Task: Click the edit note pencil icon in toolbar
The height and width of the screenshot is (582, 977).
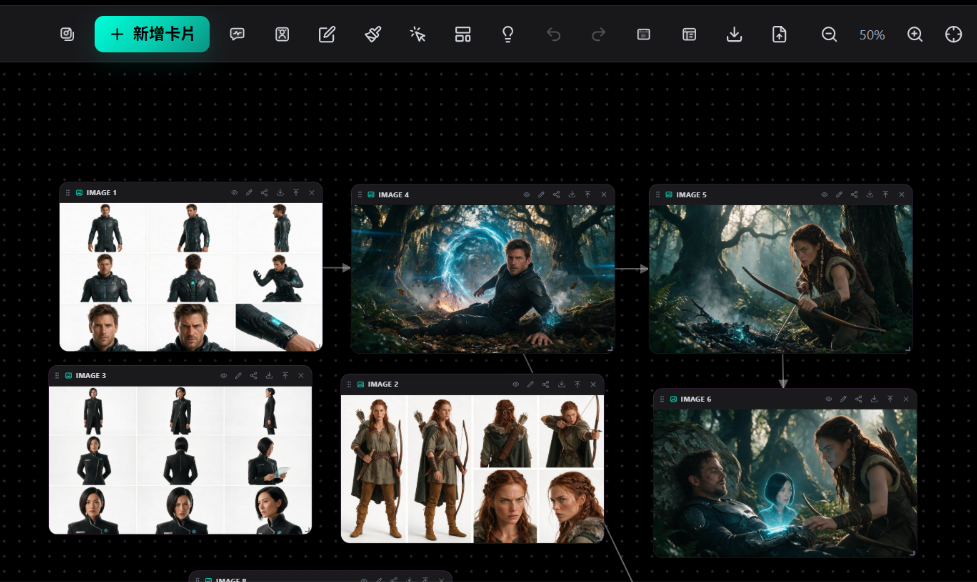Action: tap(327, 34)
